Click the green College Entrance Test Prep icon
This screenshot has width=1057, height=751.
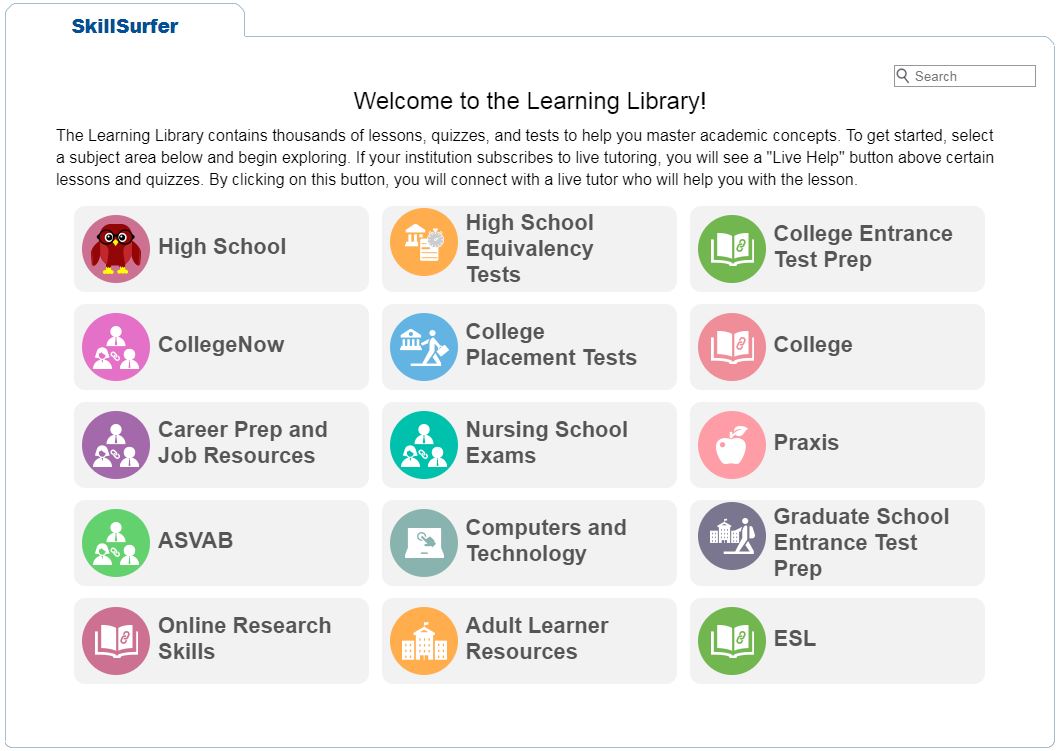(732, 249)
